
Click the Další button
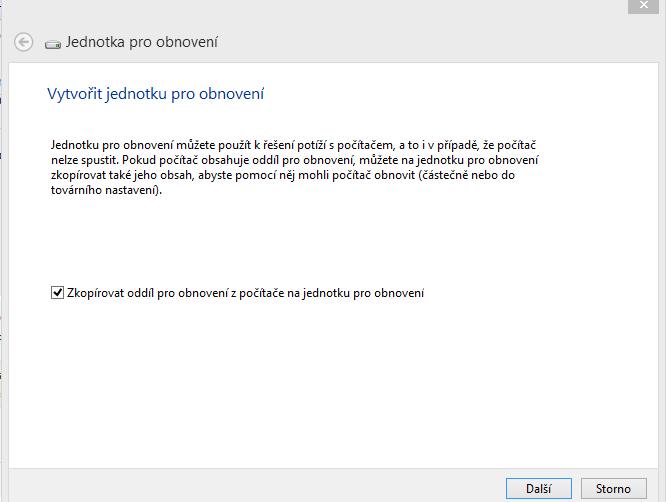[x=539, y=489]
